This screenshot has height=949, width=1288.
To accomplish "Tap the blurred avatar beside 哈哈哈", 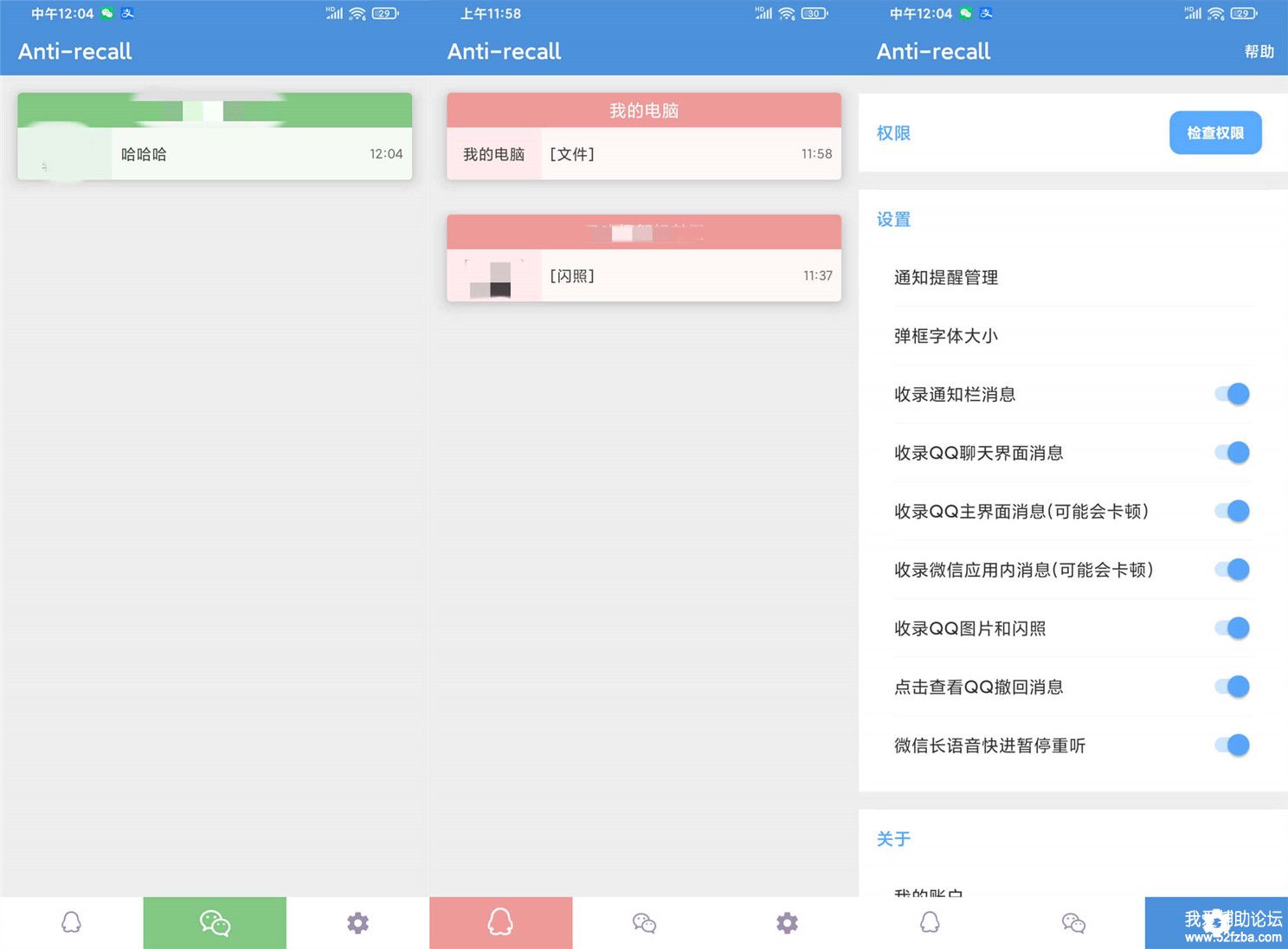I will (65, 154).
